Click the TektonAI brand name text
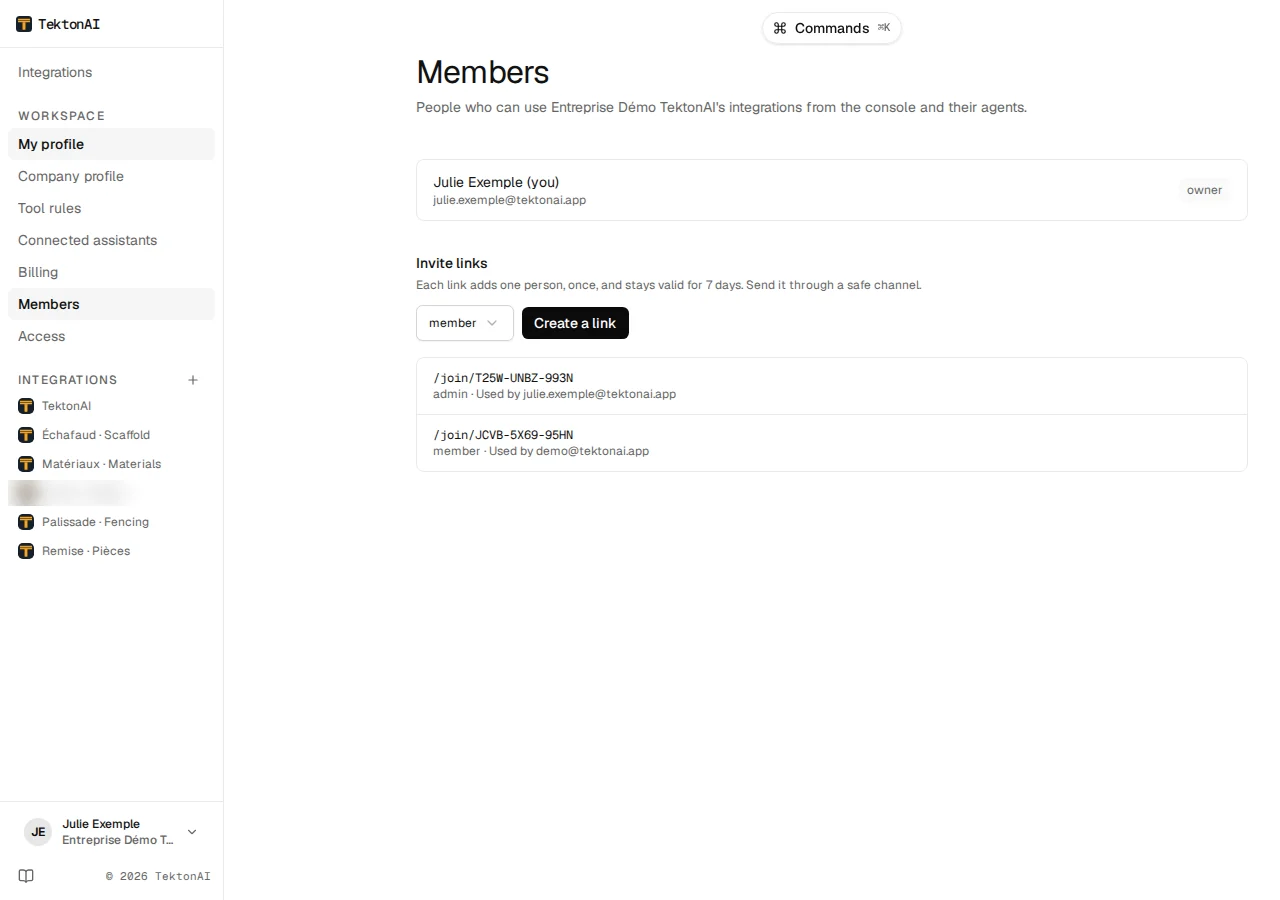Image resolution: width=1280 pixels, height=900 pixels. 69,24
